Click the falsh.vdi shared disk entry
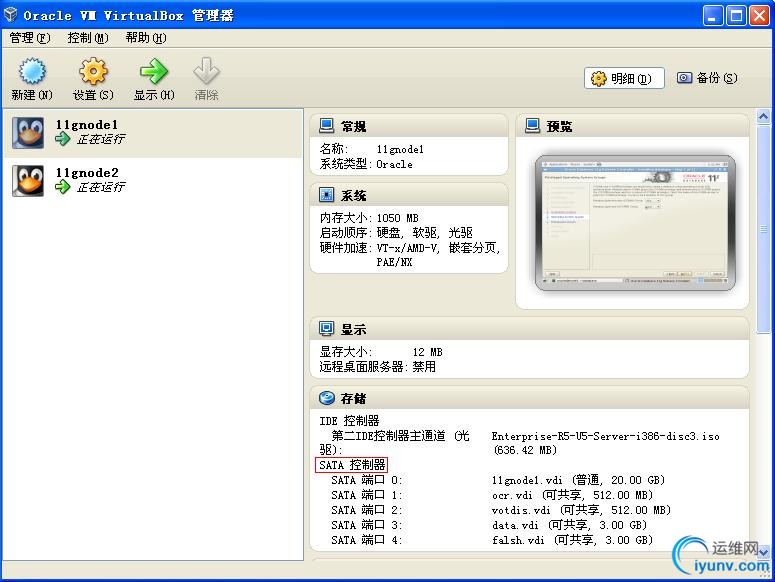Image resolution: width=775 pixels, height=582 pixels. [x=572, y=540]
